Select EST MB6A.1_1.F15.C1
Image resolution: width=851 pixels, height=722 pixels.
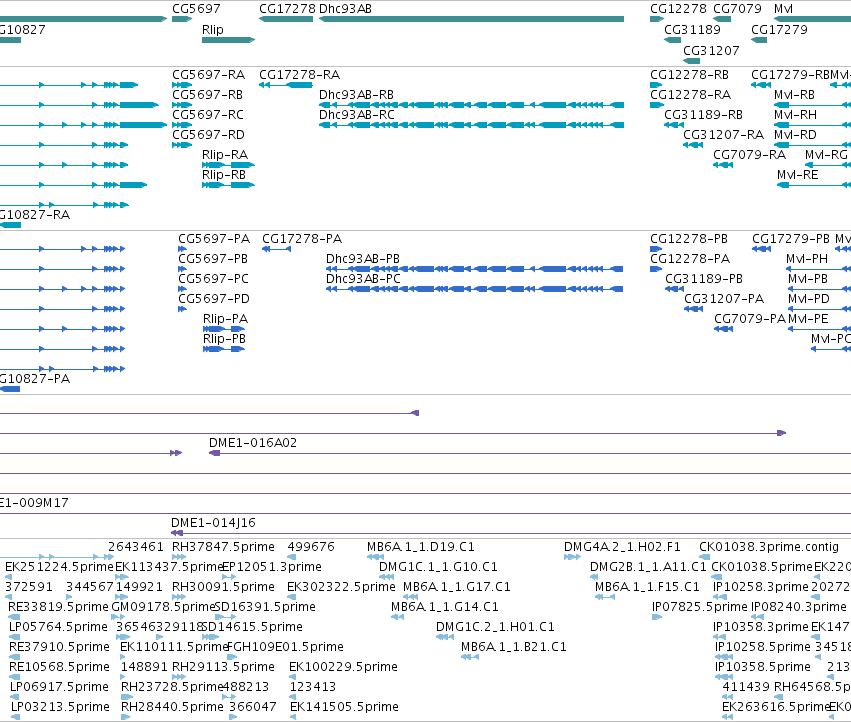605,597
